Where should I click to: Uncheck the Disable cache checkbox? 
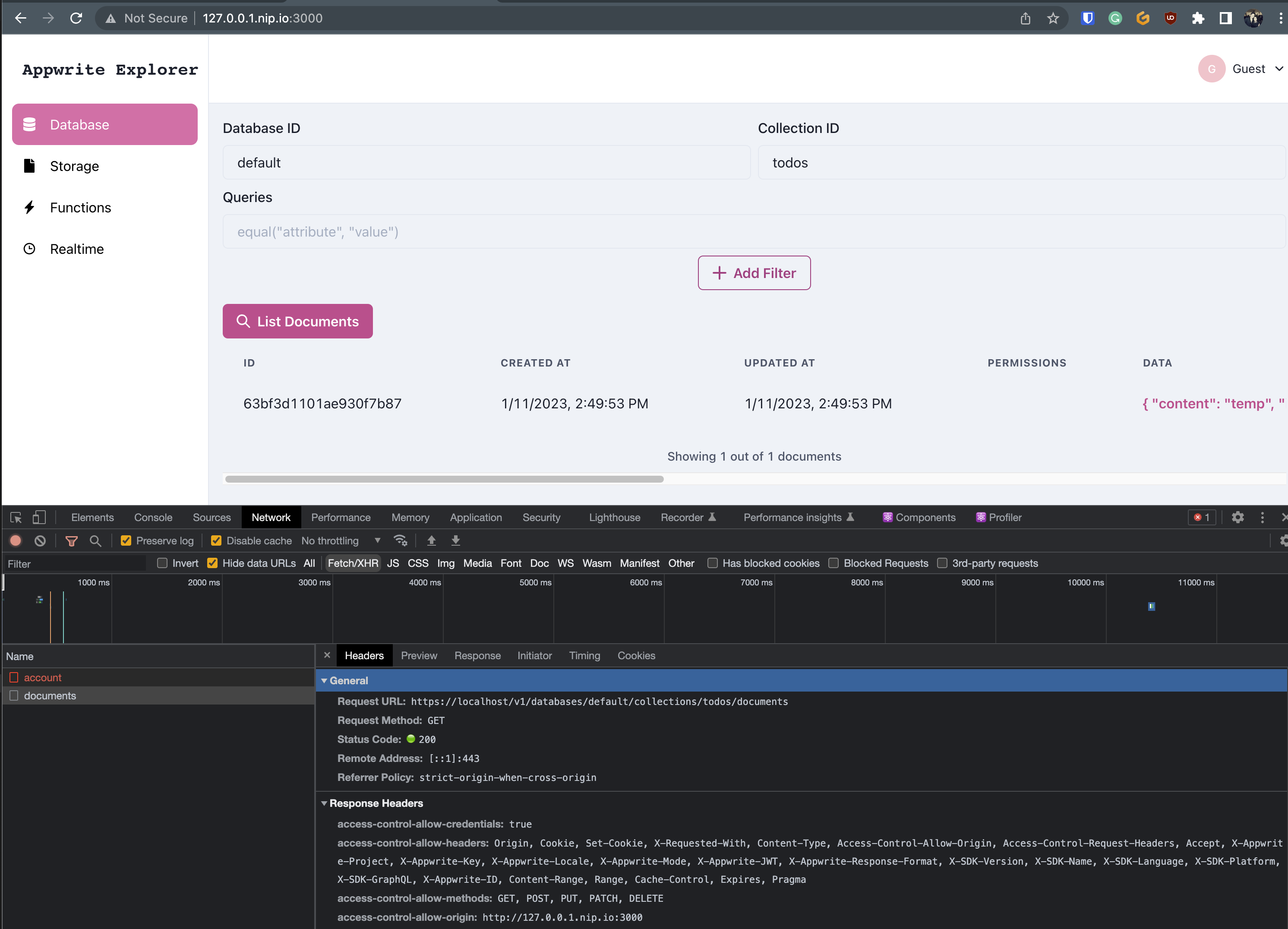pos(216,540)
